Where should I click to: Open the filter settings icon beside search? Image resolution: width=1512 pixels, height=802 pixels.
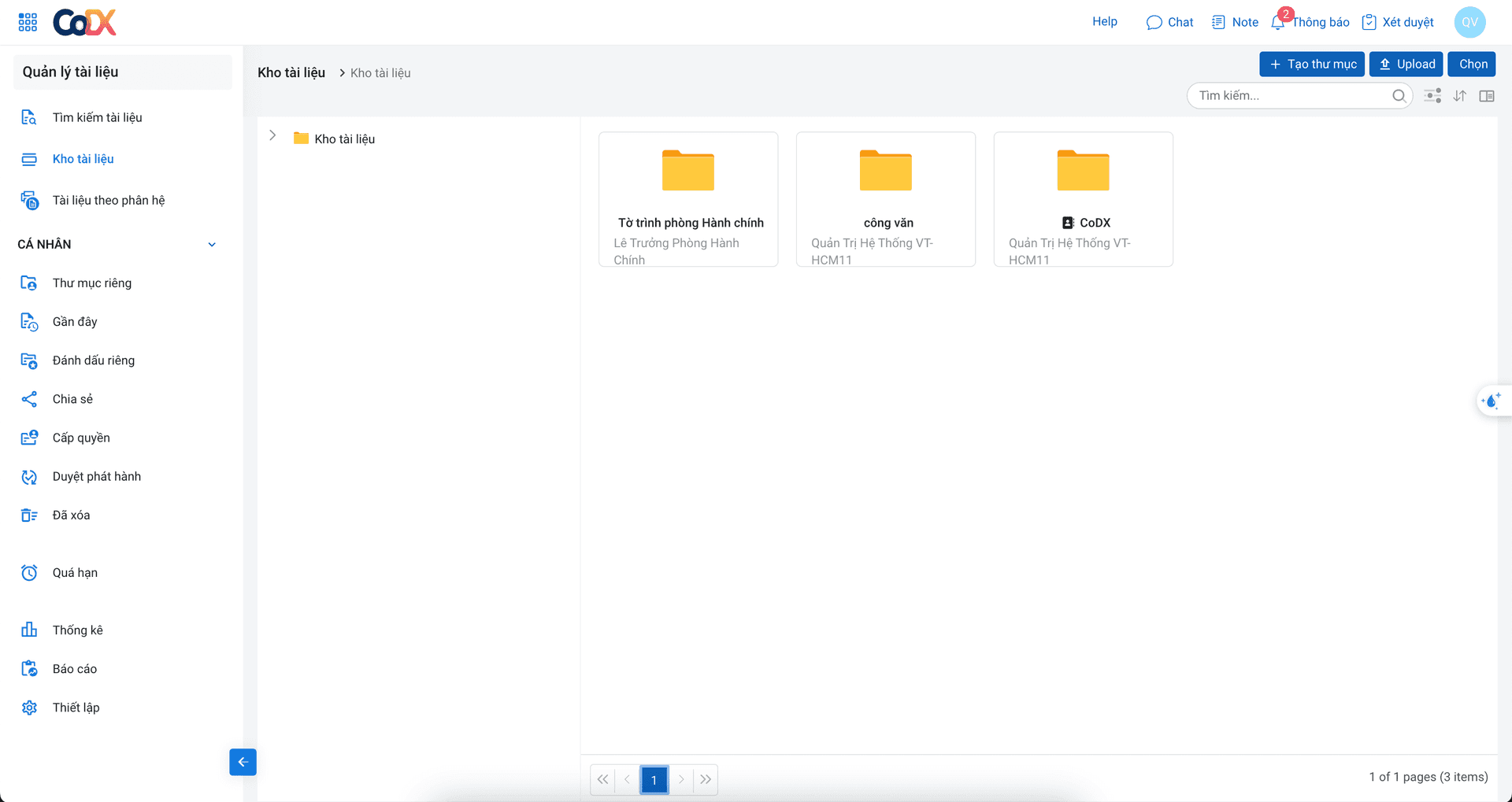click(1432, 96)
